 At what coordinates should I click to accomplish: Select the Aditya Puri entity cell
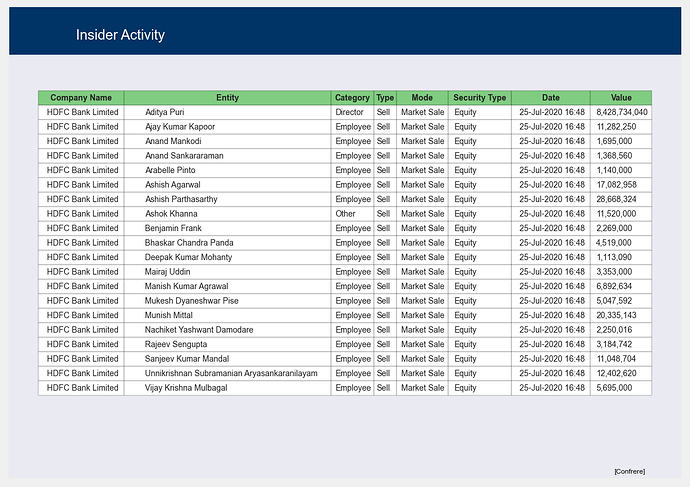[x=227, y=112]
